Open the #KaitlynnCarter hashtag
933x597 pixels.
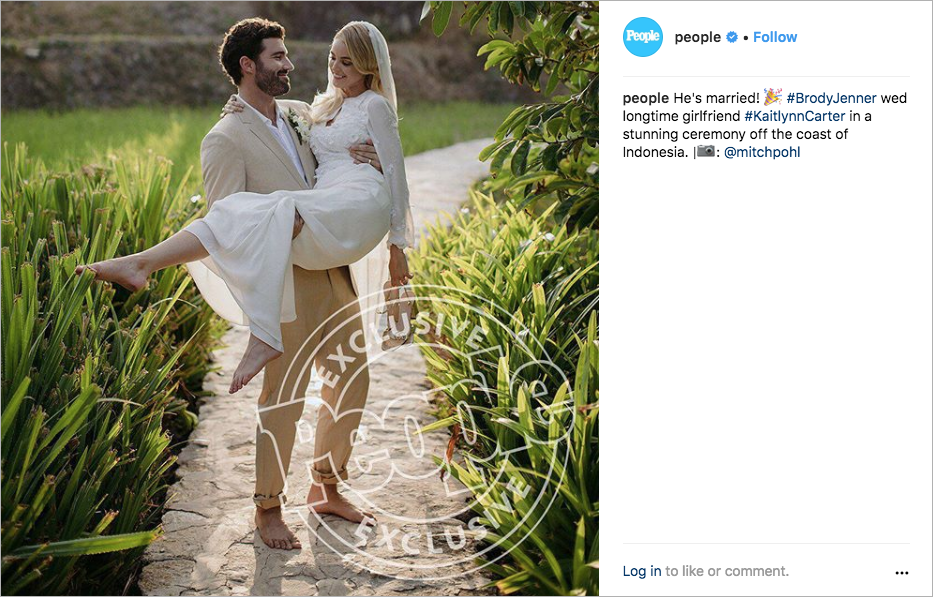point(794,116)
